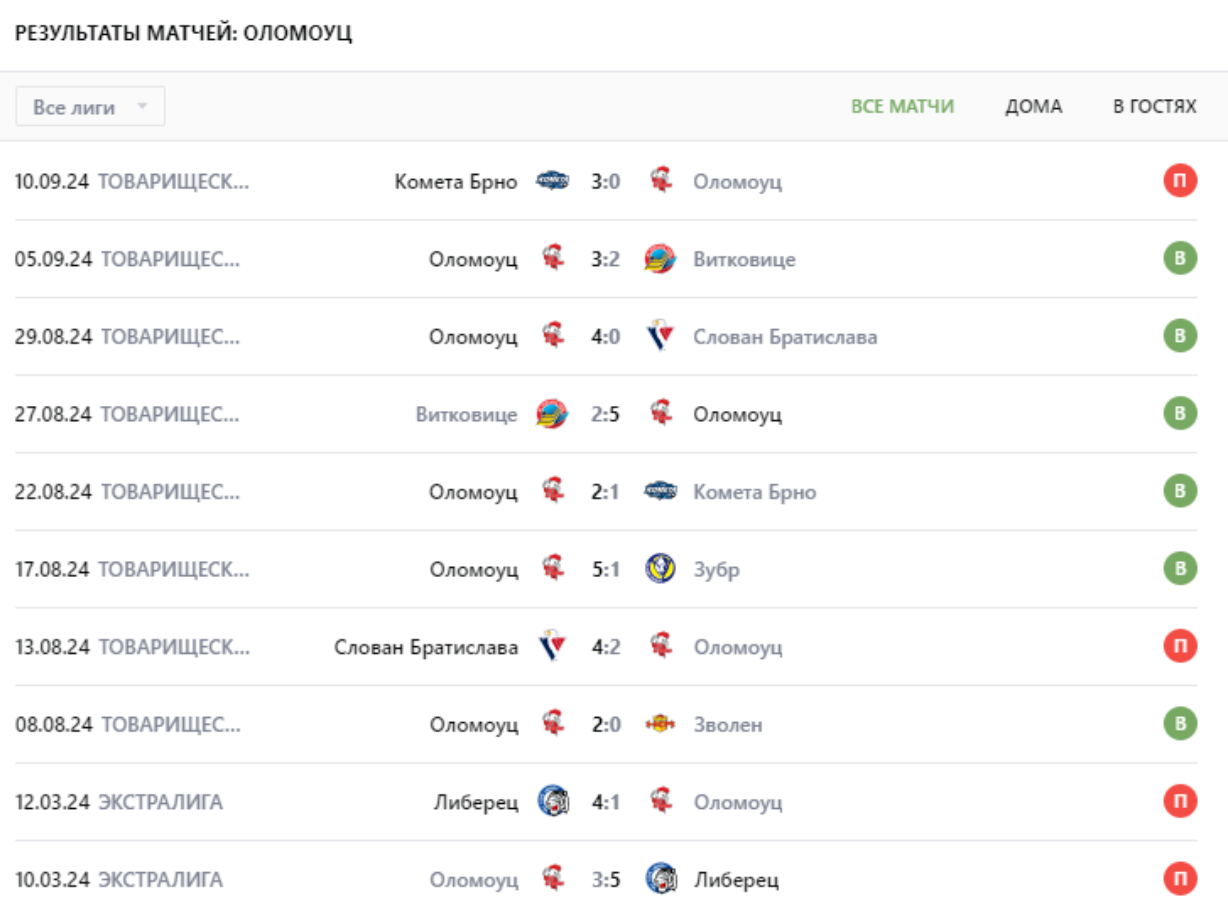Switch to the ДОМА tab
Screen dimensions: 1228x914
pyautogui.click(x=1032, y=105)
